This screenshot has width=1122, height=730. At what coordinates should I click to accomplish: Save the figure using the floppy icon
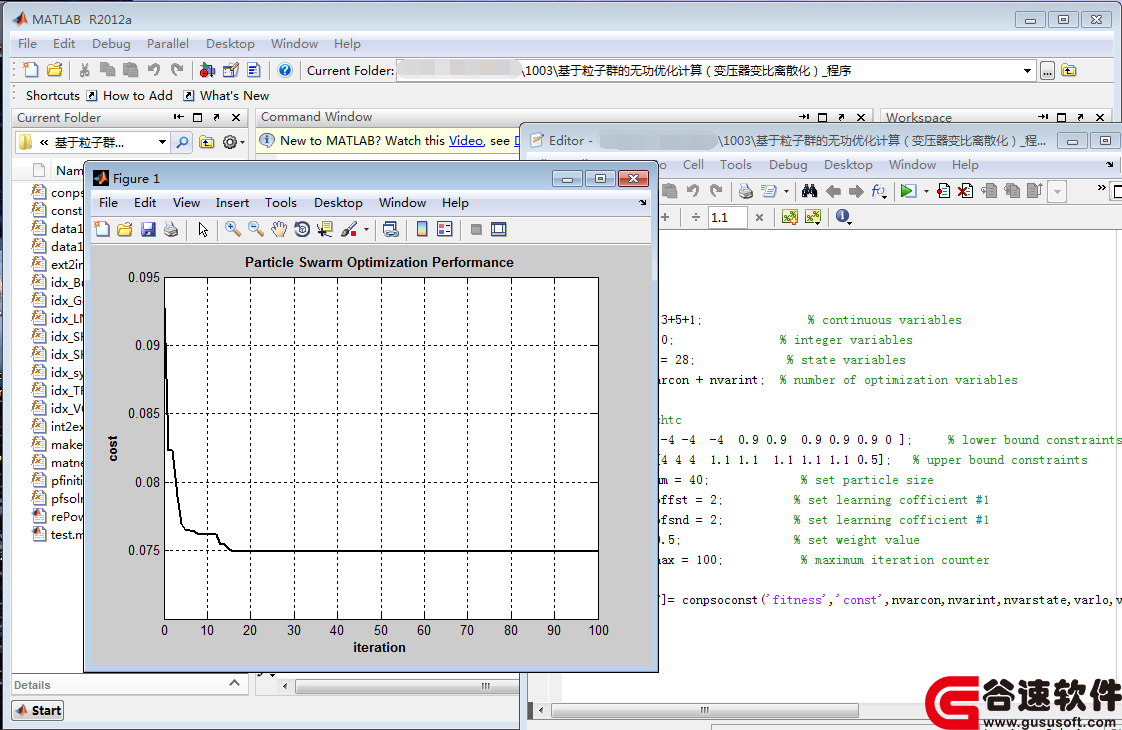pyautogui.click(x=148, y=229)
